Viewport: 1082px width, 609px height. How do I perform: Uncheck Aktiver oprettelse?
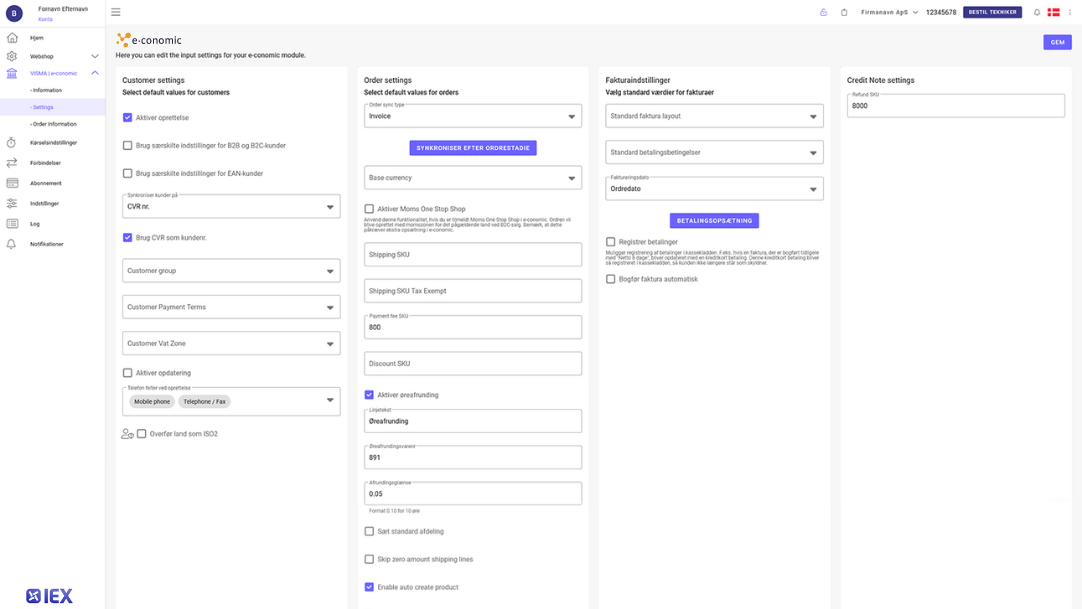tap(126, 116)
